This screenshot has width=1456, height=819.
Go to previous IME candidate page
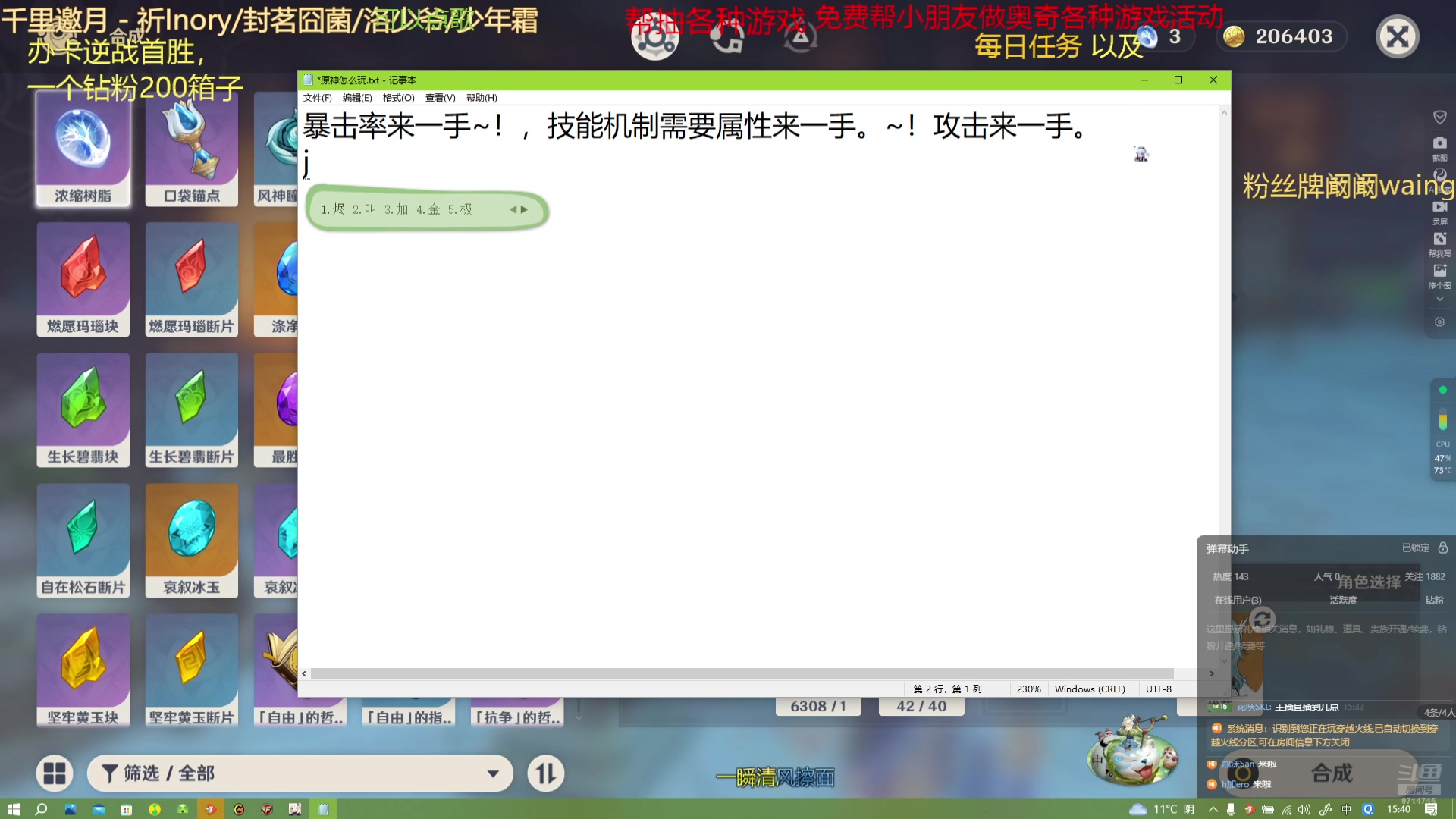(513, 209)
